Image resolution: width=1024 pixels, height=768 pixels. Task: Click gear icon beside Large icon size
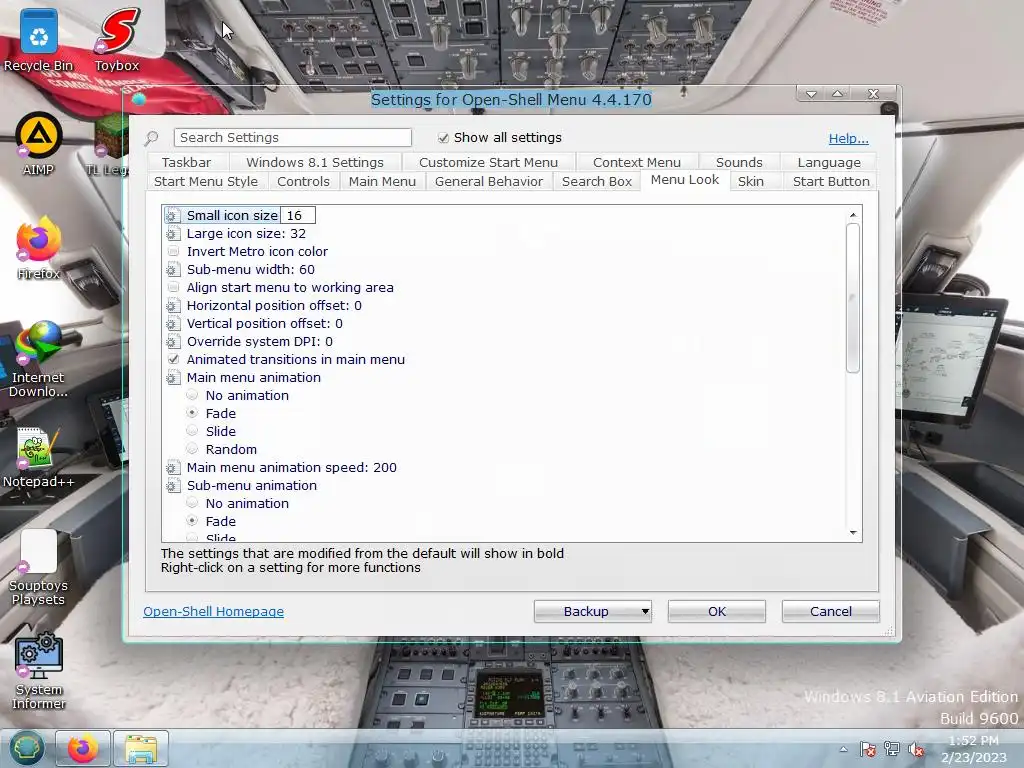(x=172, y=234)
